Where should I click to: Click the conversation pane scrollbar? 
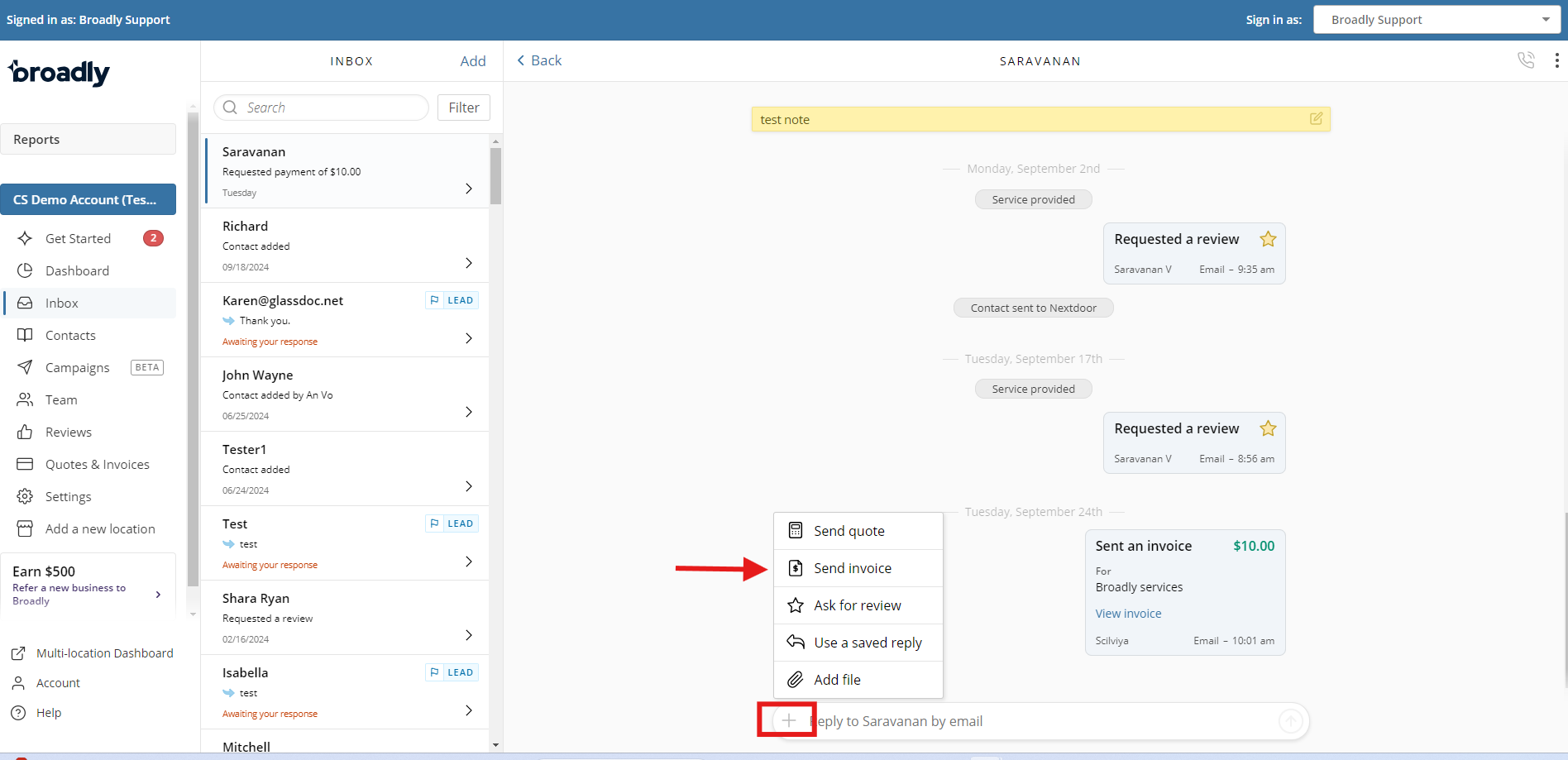[x=1566, y=600]
